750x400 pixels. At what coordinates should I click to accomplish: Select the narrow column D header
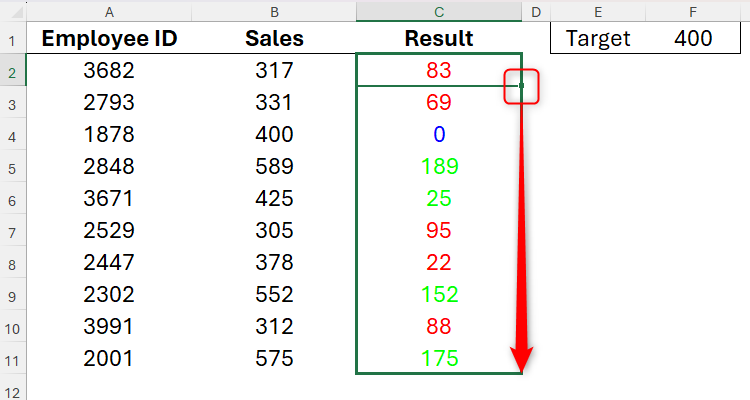click(536, 11)
